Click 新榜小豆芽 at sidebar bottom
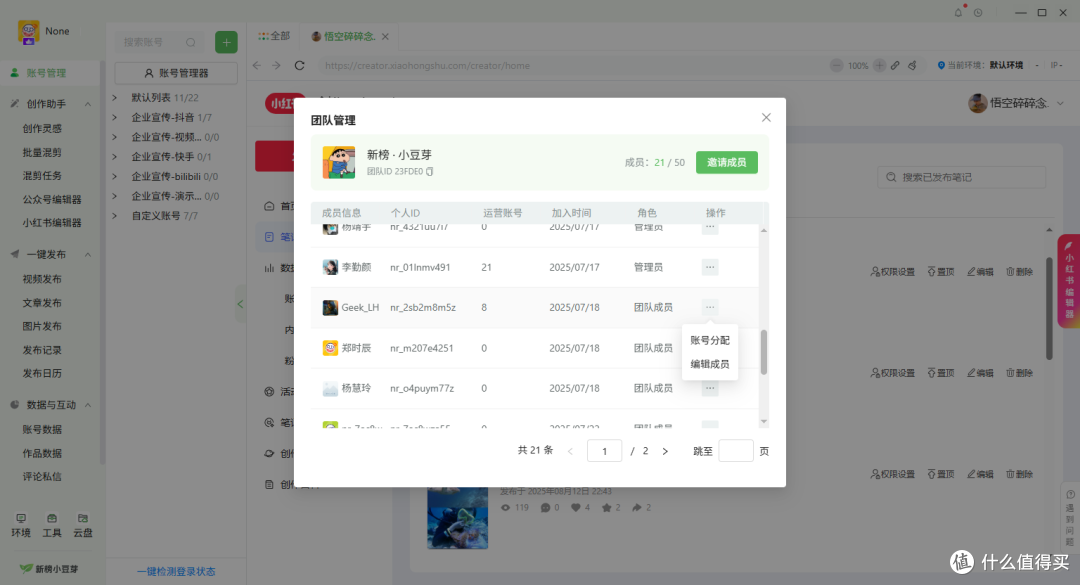The height and width of the screenshot is (585, 1080). (49, 569)
